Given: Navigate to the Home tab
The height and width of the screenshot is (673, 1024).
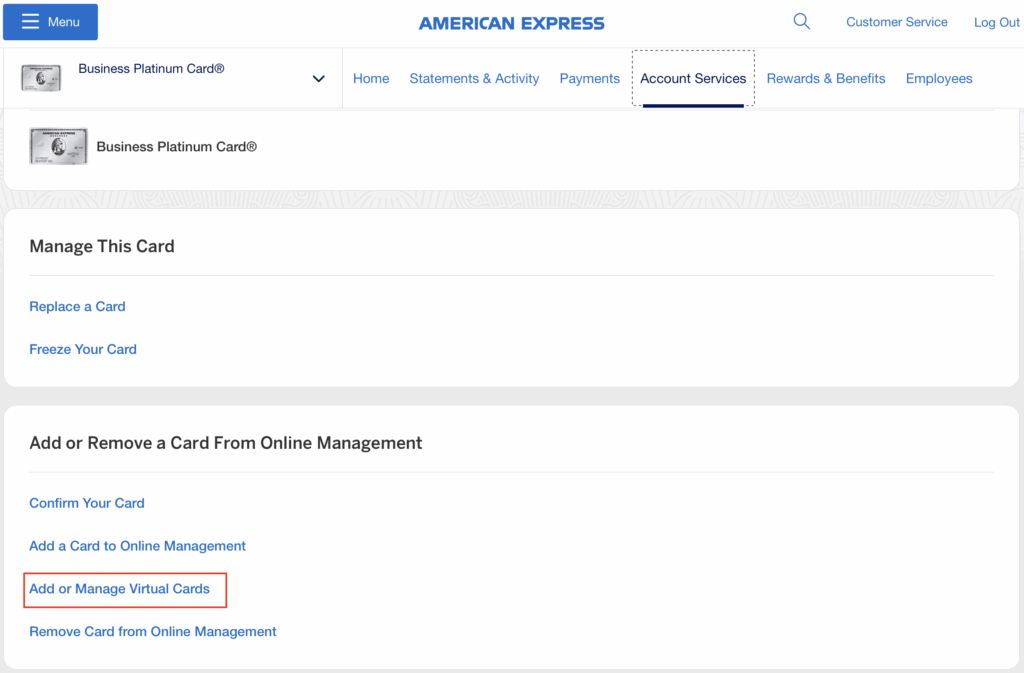Looking at the screenshot, I should pos(371,78).
